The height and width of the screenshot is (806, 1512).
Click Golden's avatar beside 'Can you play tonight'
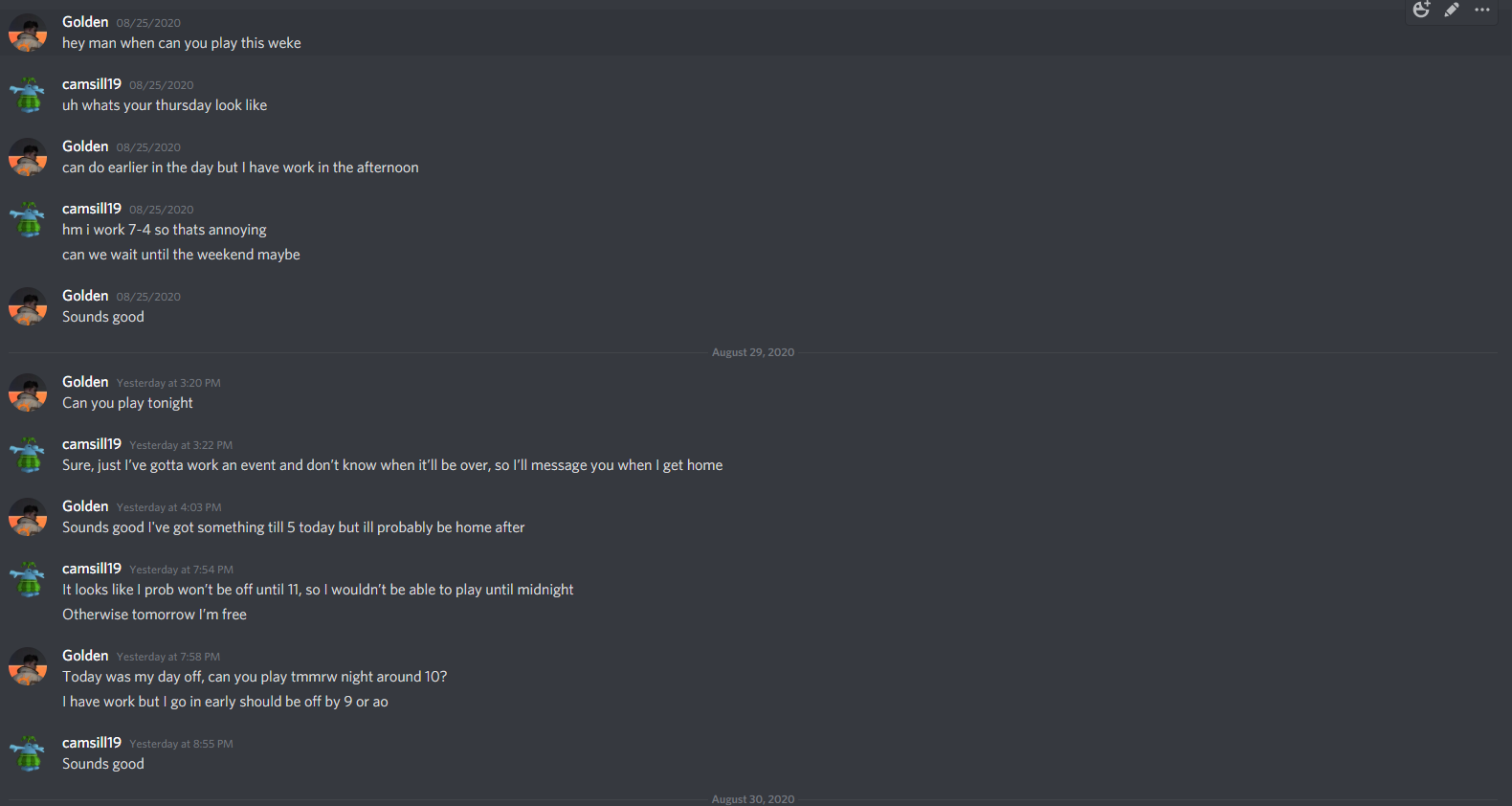(28, 392)
